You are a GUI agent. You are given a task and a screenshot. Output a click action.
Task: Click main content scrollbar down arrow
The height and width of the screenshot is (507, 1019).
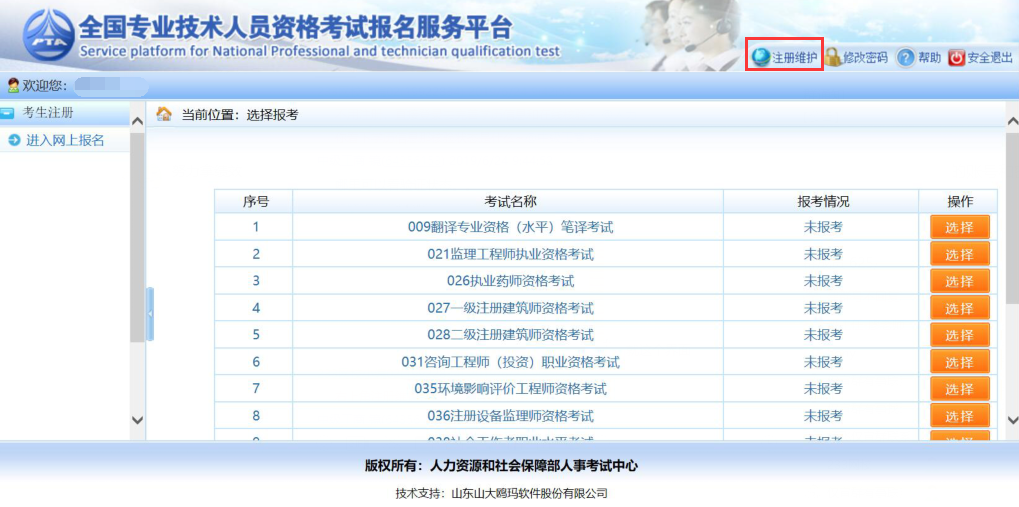click(1011, 421)
